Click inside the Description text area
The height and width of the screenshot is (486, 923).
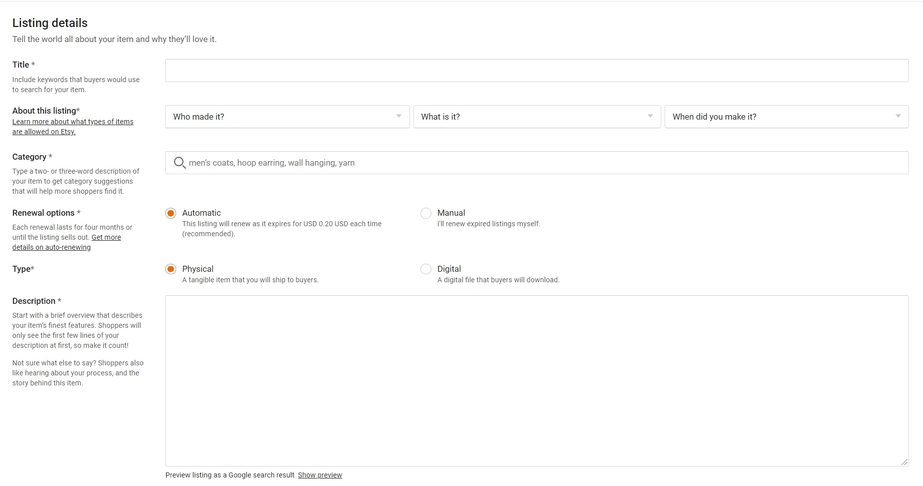[x=537, y=381]
